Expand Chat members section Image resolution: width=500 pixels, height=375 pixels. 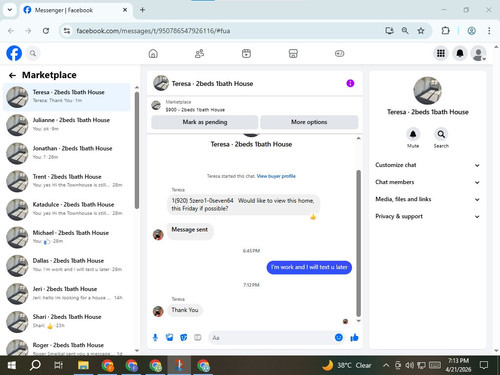click(428, 182)
